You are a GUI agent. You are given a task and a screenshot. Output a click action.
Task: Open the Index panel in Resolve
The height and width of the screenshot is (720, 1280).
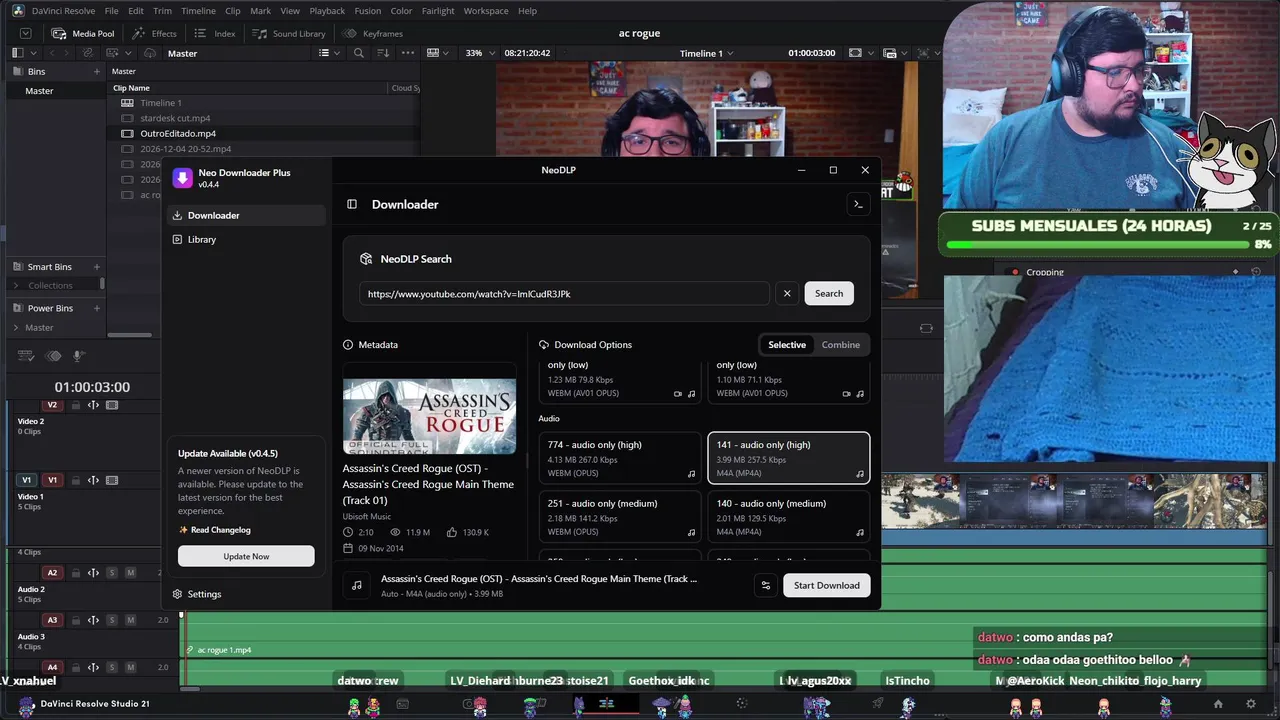pos(216,33)
